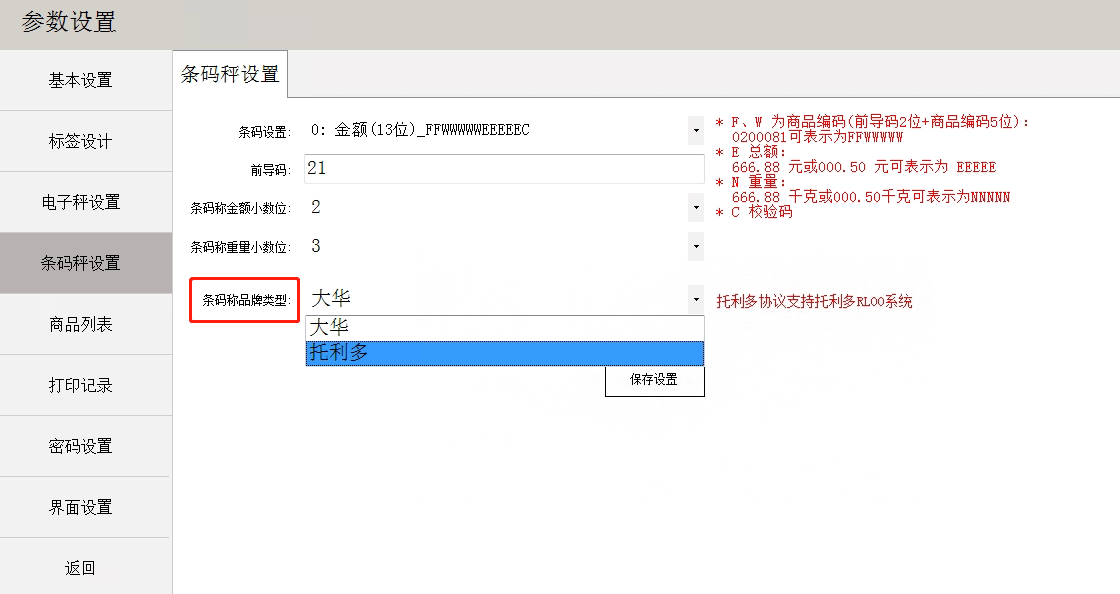
Task: Select the 条码秤设置 tab at top
Action: (230, 75)
